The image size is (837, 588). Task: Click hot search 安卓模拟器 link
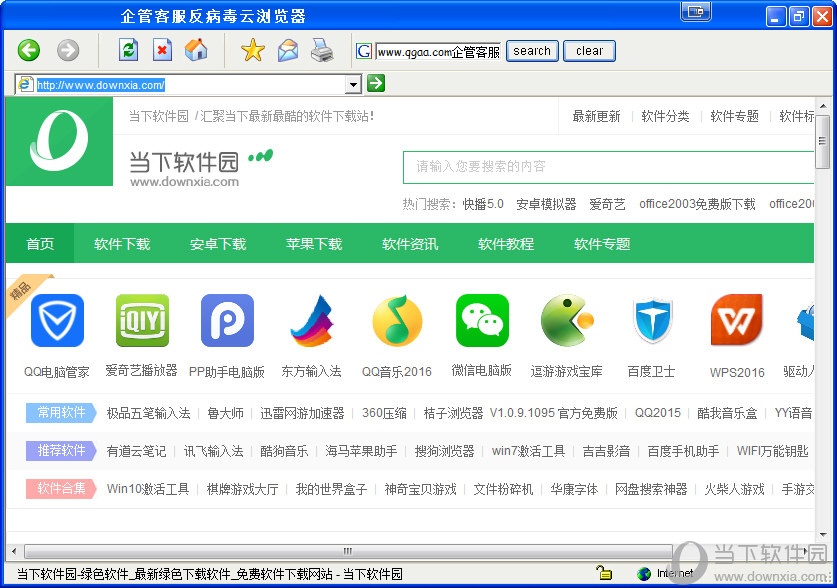tap(546, 204)
